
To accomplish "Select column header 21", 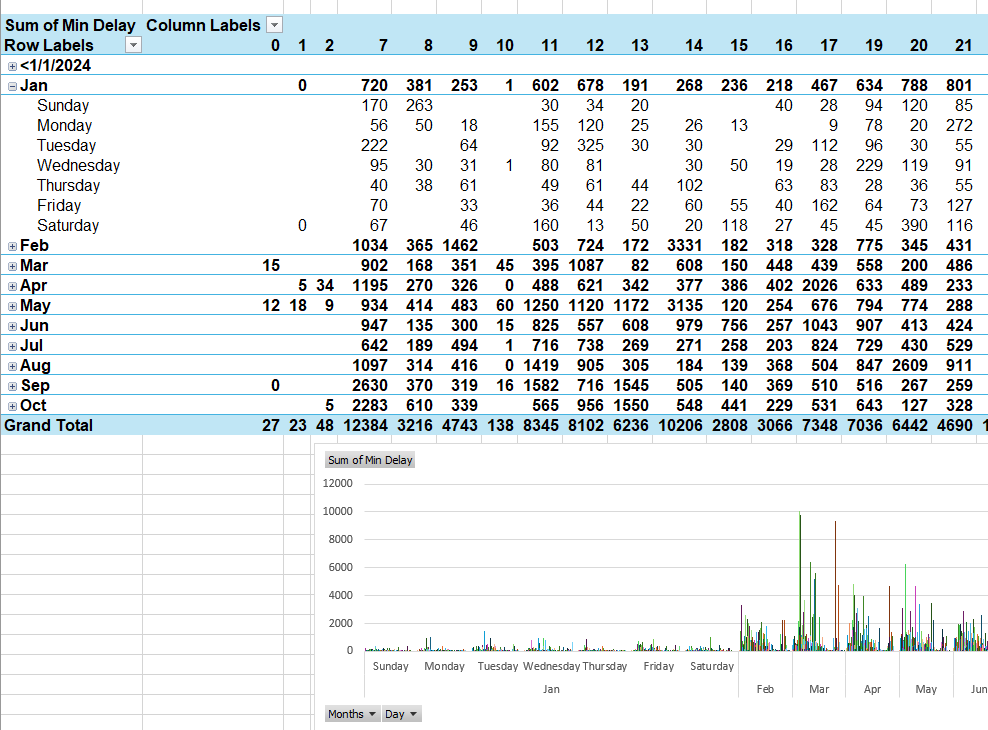I will pos(963,45).
